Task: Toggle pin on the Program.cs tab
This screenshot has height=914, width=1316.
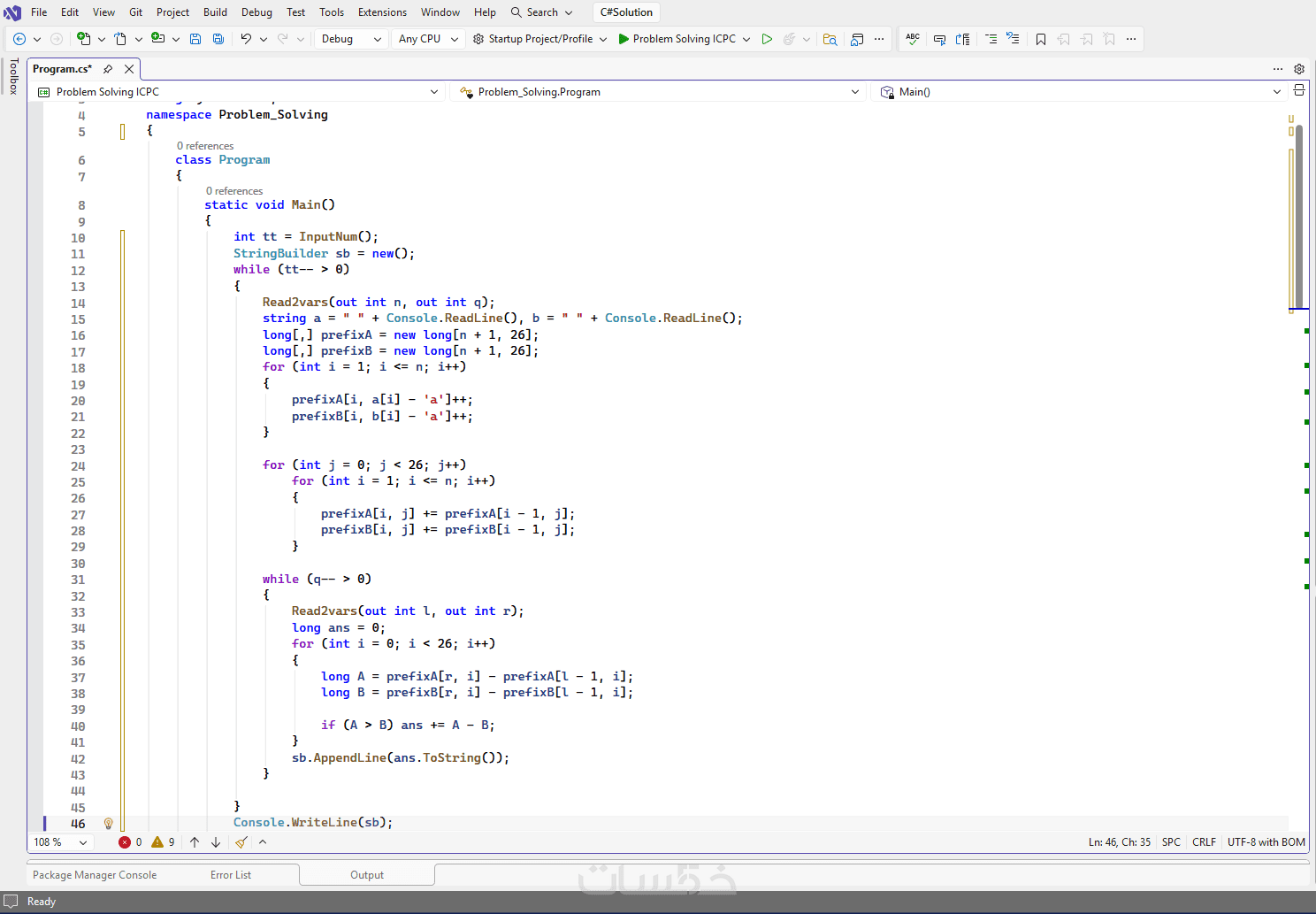Action: (108, 69)
